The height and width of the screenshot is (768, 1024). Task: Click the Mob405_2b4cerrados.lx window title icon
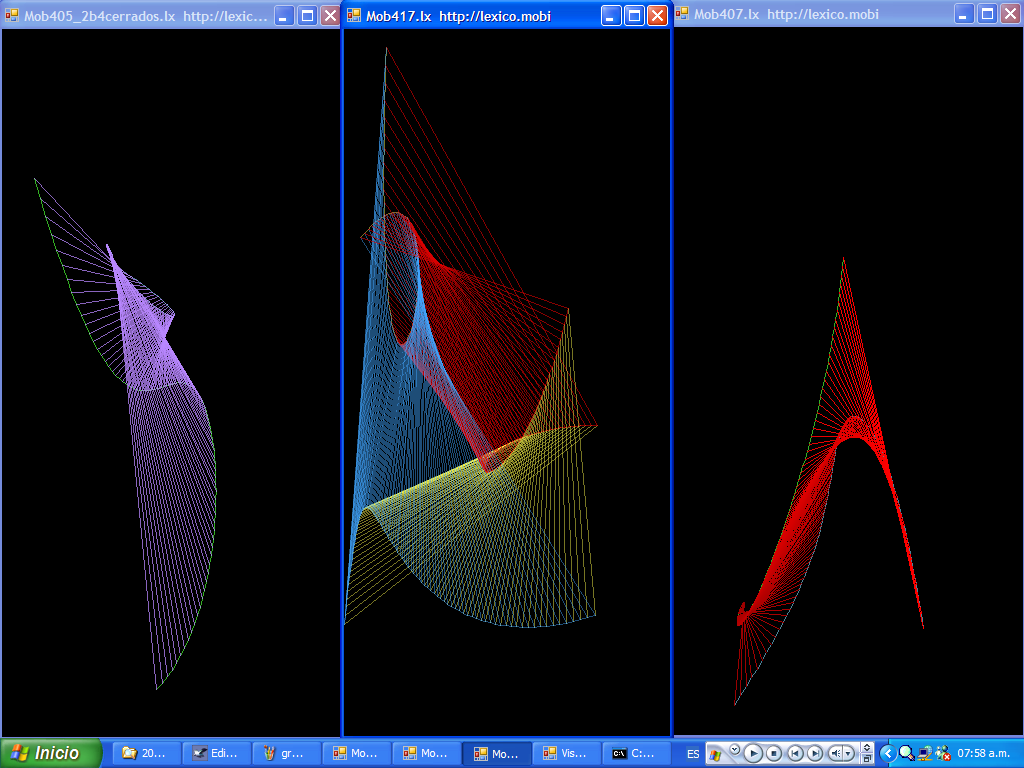[x=12, y=15]
